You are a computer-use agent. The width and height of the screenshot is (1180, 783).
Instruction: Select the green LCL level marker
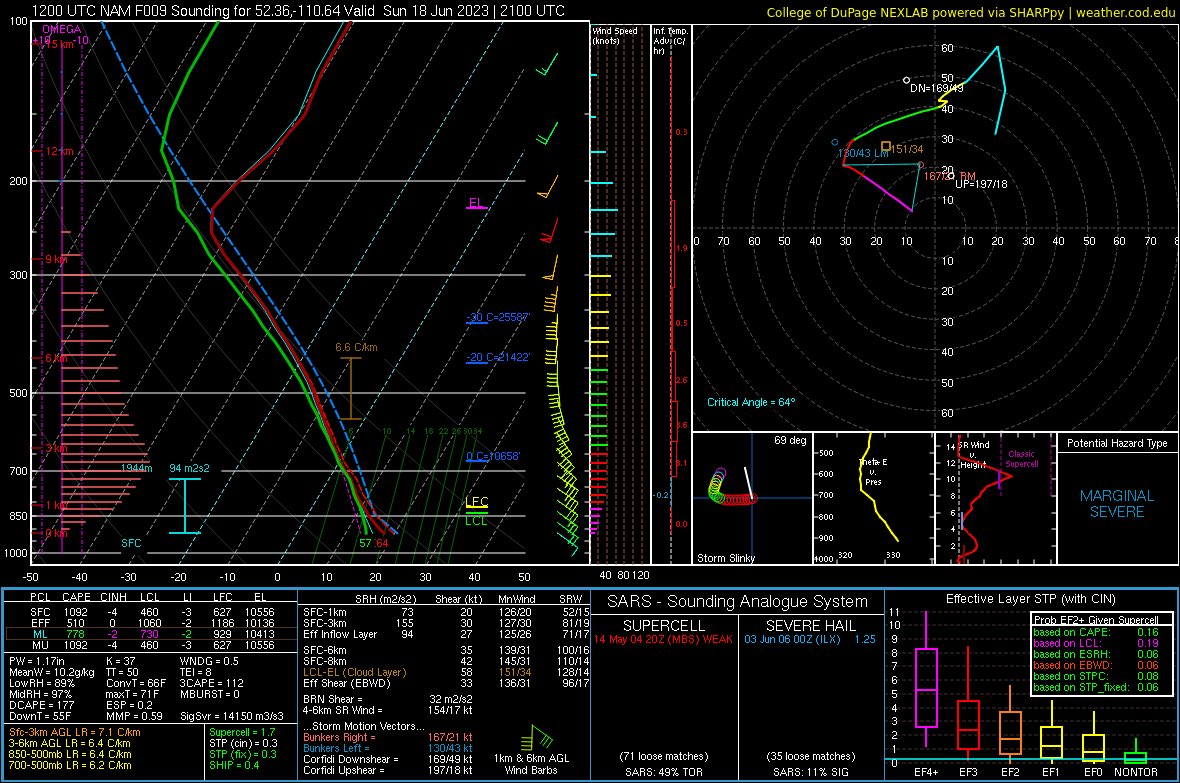(476, 519)
